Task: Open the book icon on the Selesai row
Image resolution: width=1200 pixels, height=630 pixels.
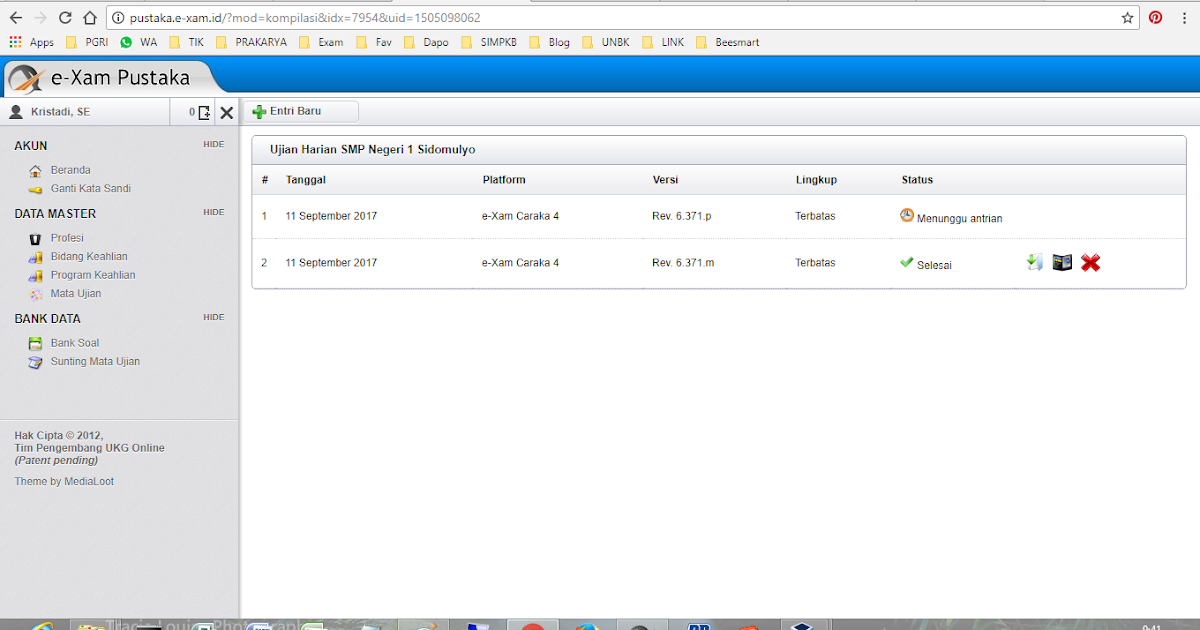Action: pos(1062,263)
